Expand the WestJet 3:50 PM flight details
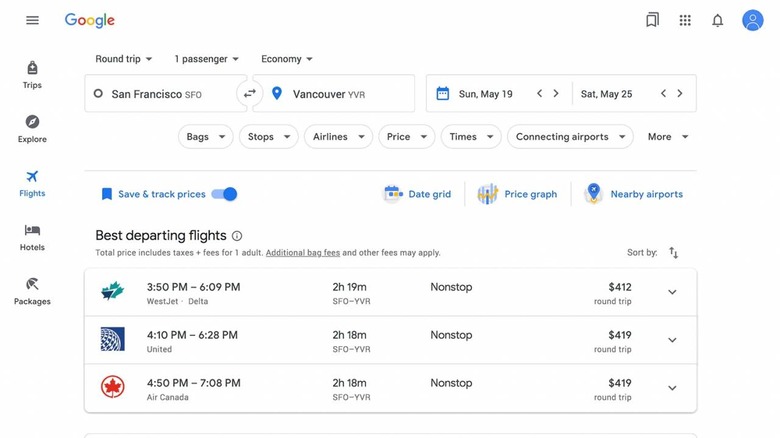 click(672, 292)
